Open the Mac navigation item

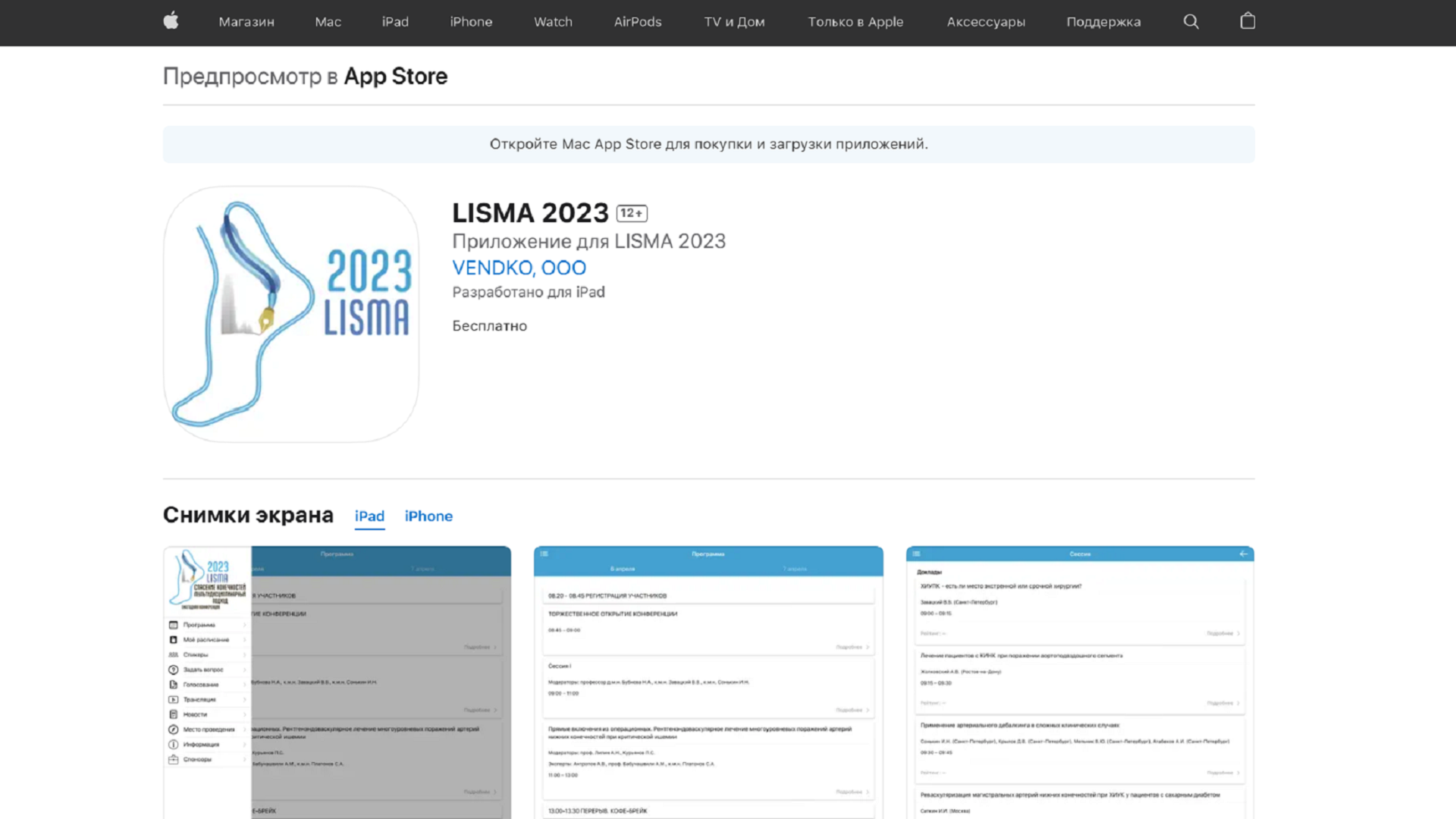click(x=328, y=22)
